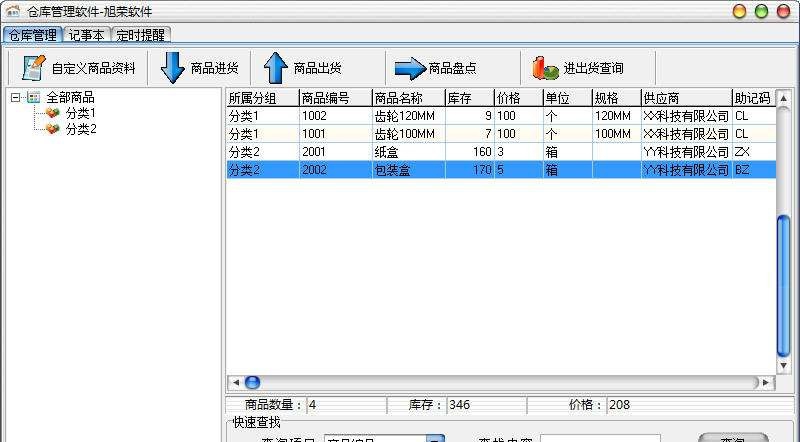Sort by the 商品名称 column header
The image size is (800, 442).
tap(409, 97)
